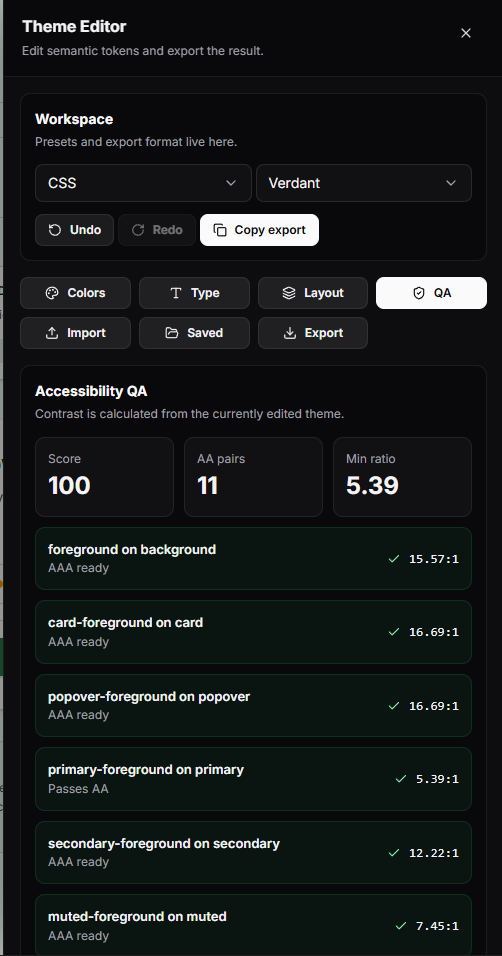Screen dimensions: 502x956
Task: Open the Saved tab
Action: tap(195, 333)
